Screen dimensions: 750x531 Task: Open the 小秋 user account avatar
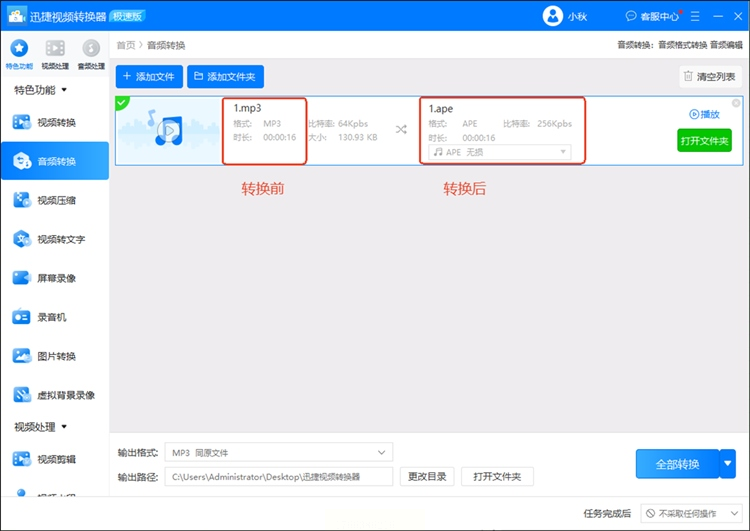point(552,16)
